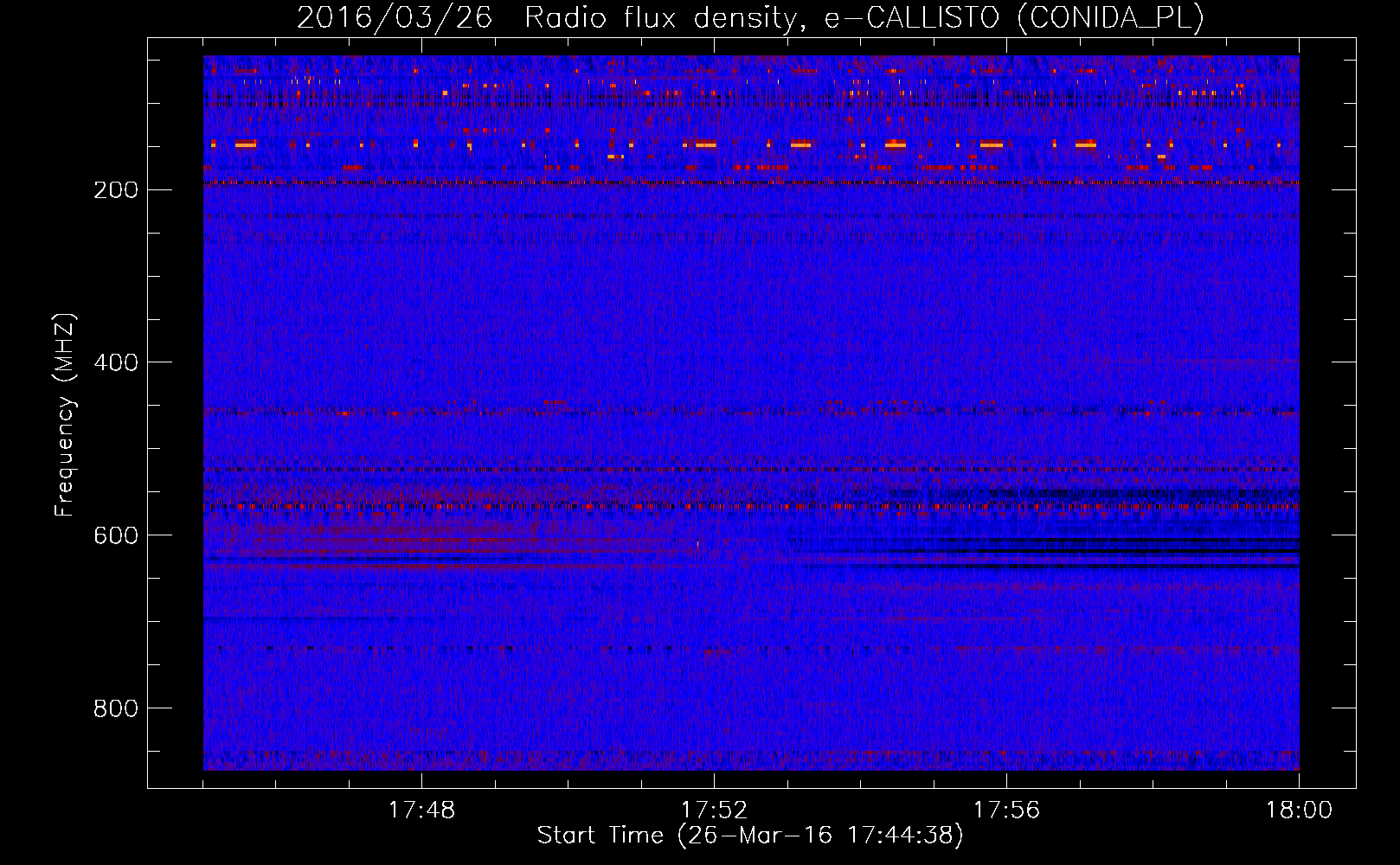Click the date "2016/03/26" in the title
Screen dimensions: 1400x865
395,17
